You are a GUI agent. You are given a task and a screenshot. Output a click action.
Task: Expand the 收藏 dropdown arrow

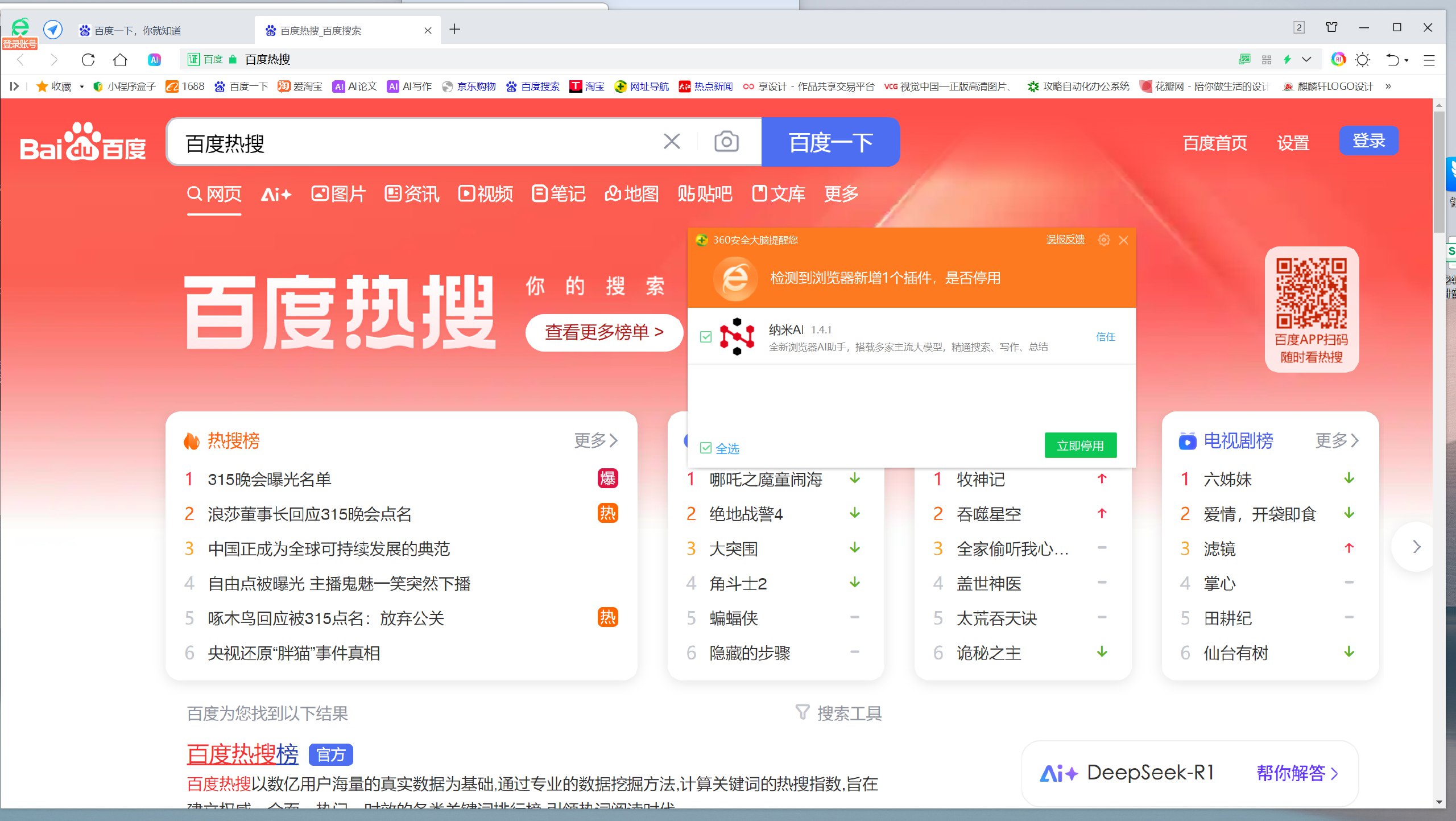[82, 86]
